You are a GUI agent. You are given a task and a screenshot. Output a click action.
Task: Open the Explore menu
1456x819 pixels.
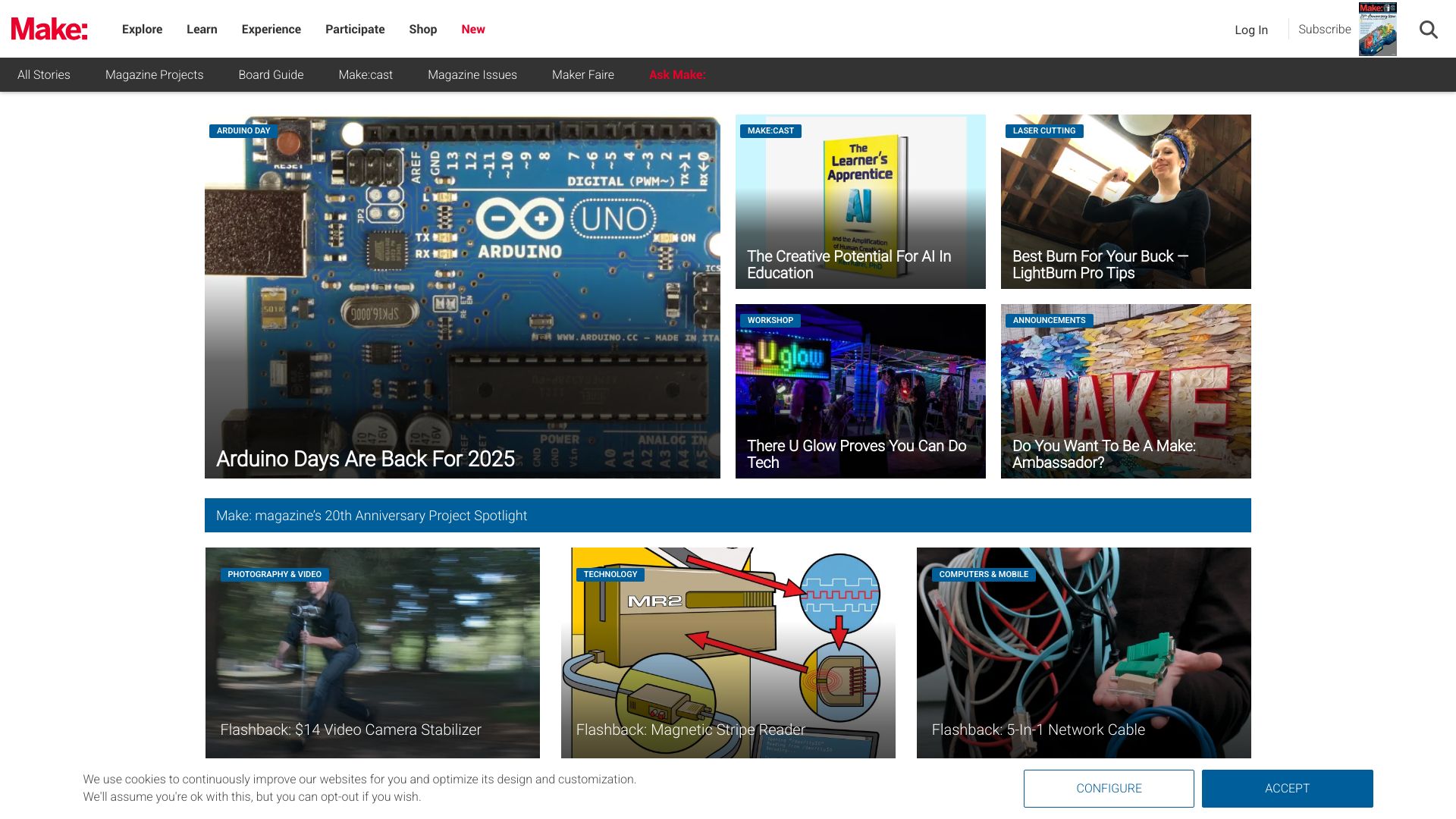pos(142,30)
